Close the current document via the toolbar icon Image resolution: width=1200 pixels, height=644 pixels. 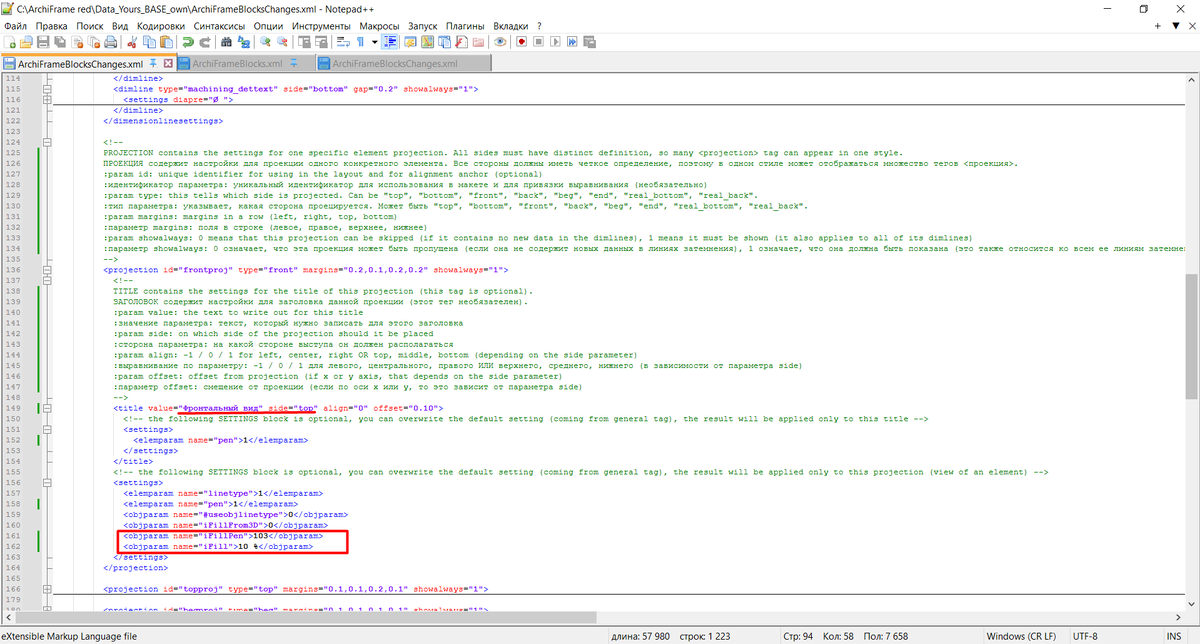[77, 42]
